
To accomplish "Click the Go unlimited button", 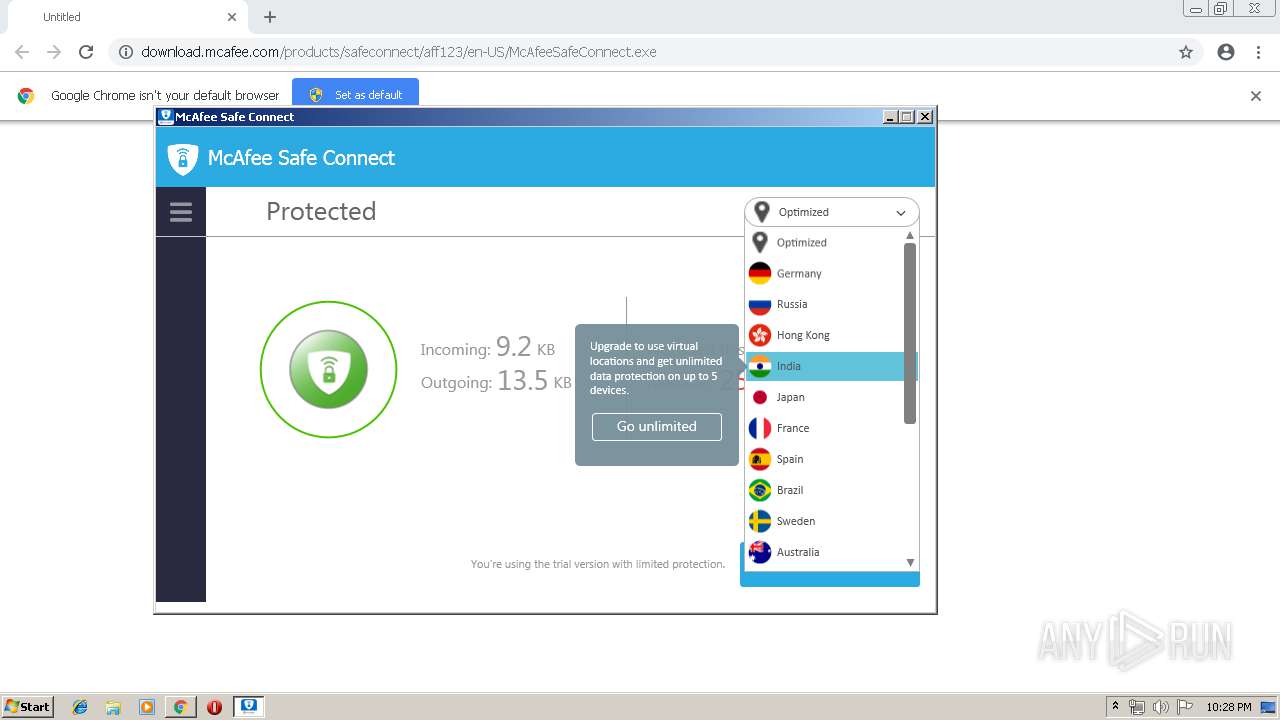I will (x=656, y=426).
